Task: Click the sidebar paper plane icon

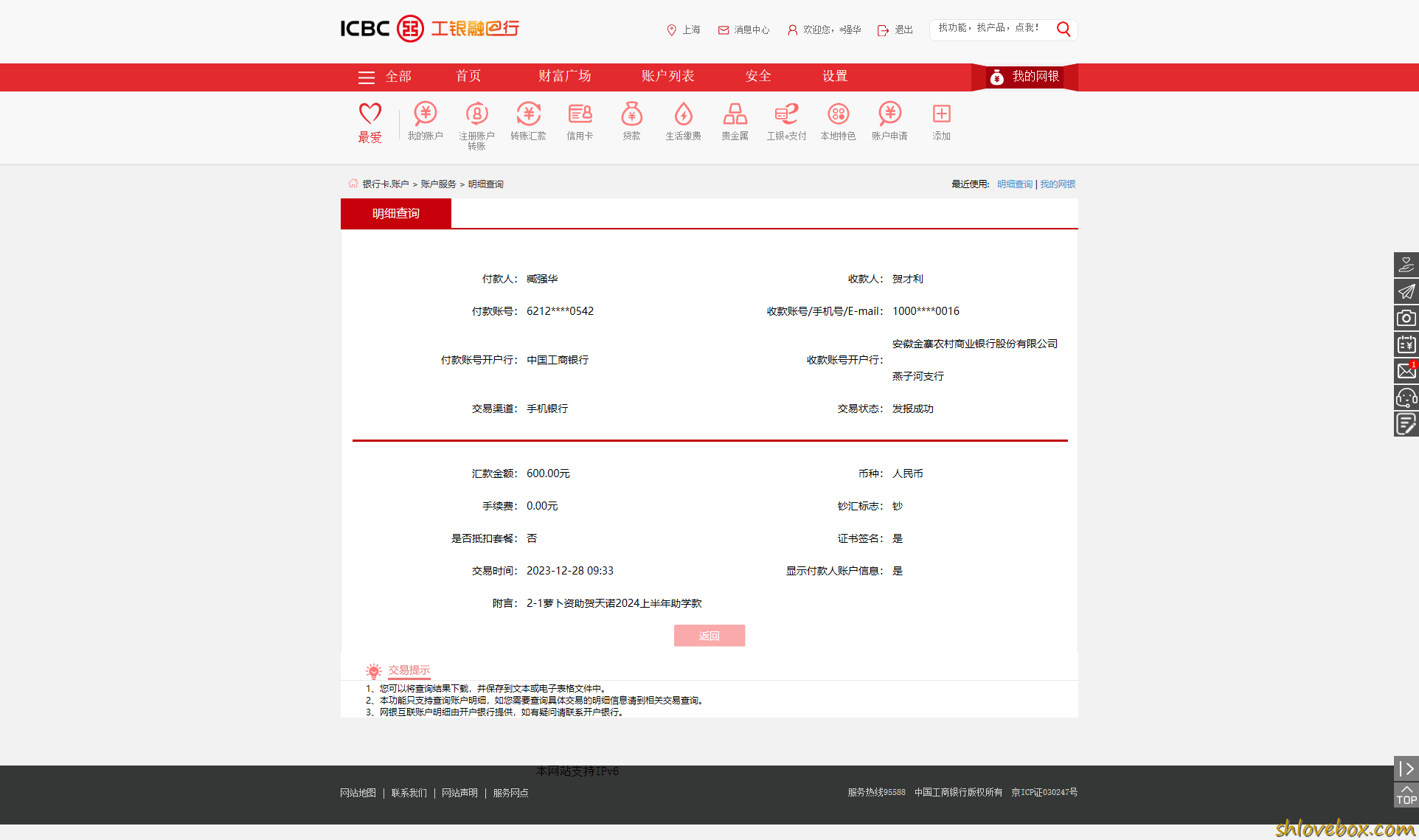Action: (x=1406, y=291)
